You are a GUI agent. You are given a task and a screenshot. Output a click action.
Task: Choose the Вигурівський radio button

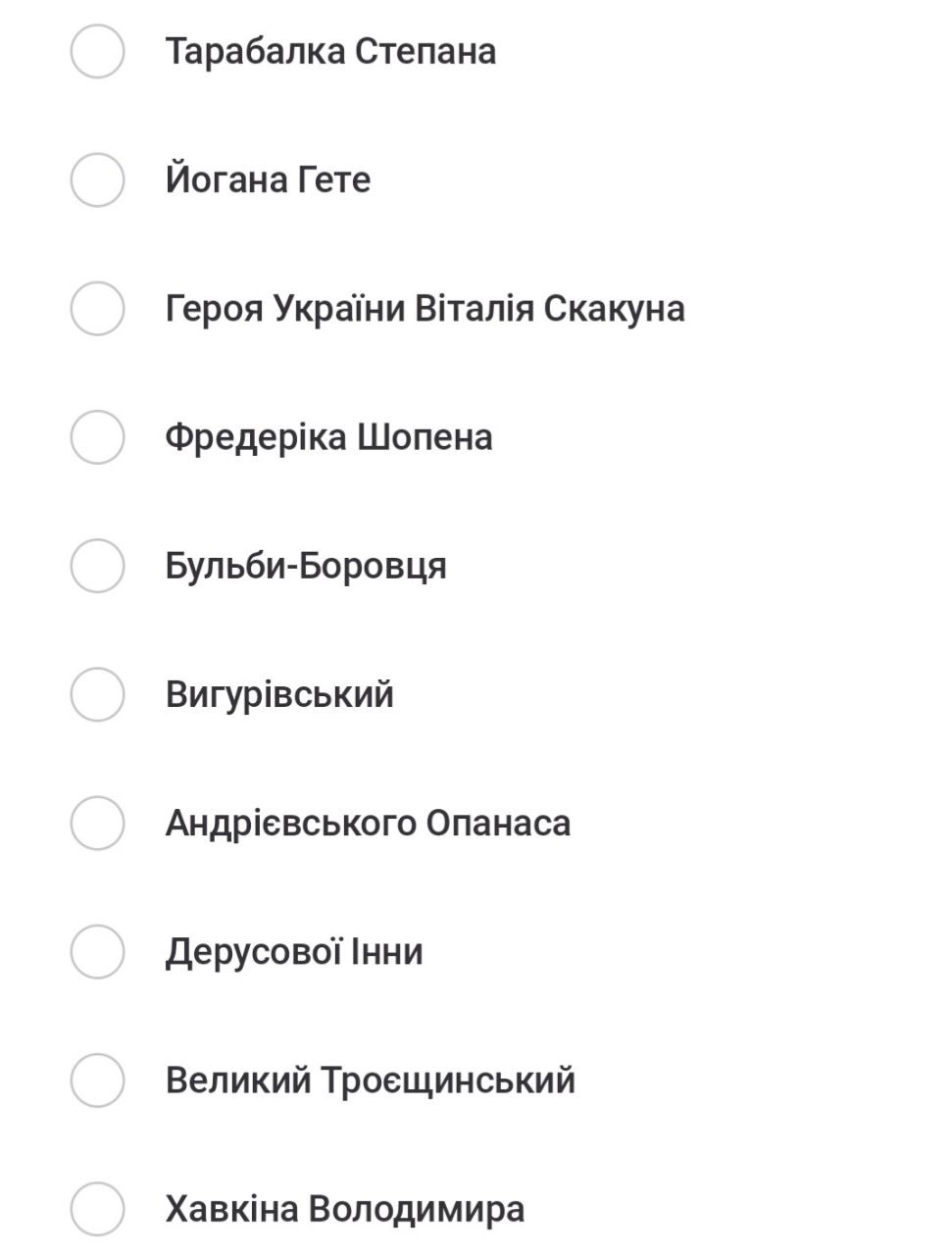coord(97,694)
